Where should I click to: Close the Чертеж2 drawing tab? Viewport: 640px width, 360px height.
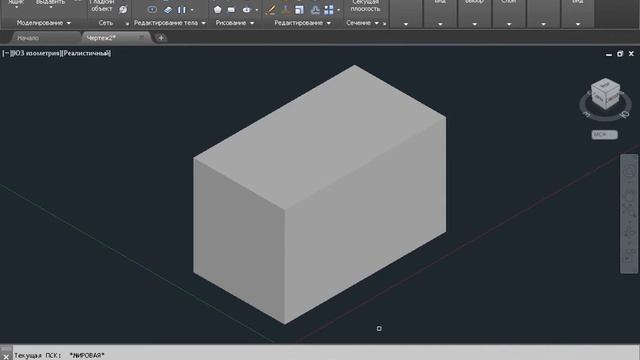pos(141,38)
